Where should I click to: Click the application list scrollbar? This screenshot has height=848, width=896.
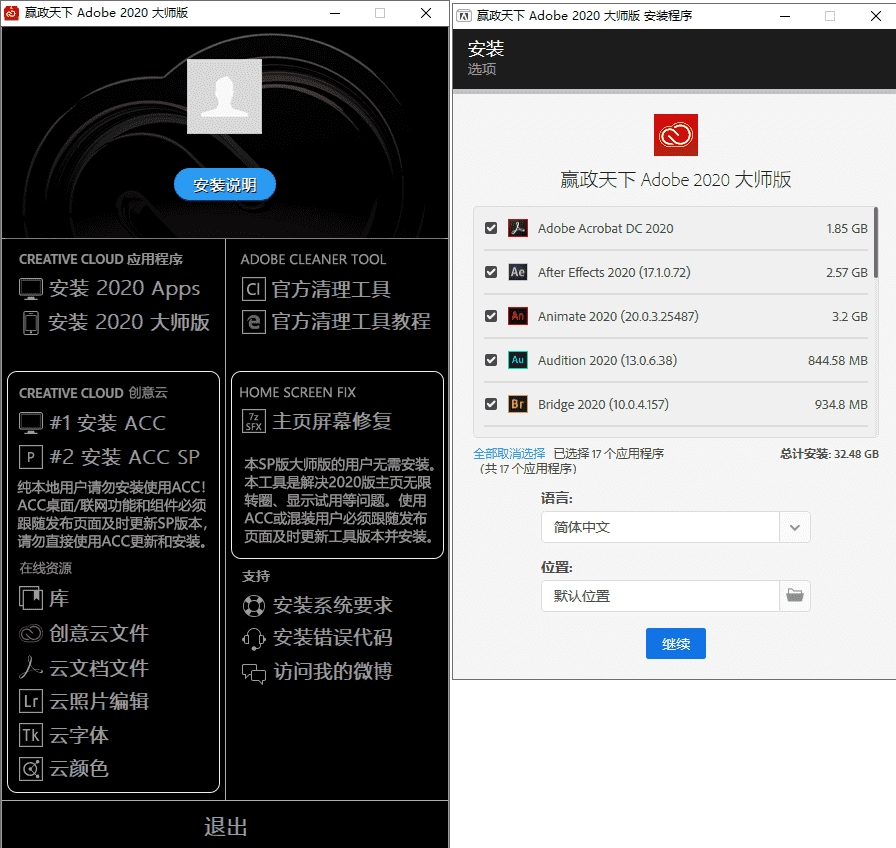click(875, 243)
